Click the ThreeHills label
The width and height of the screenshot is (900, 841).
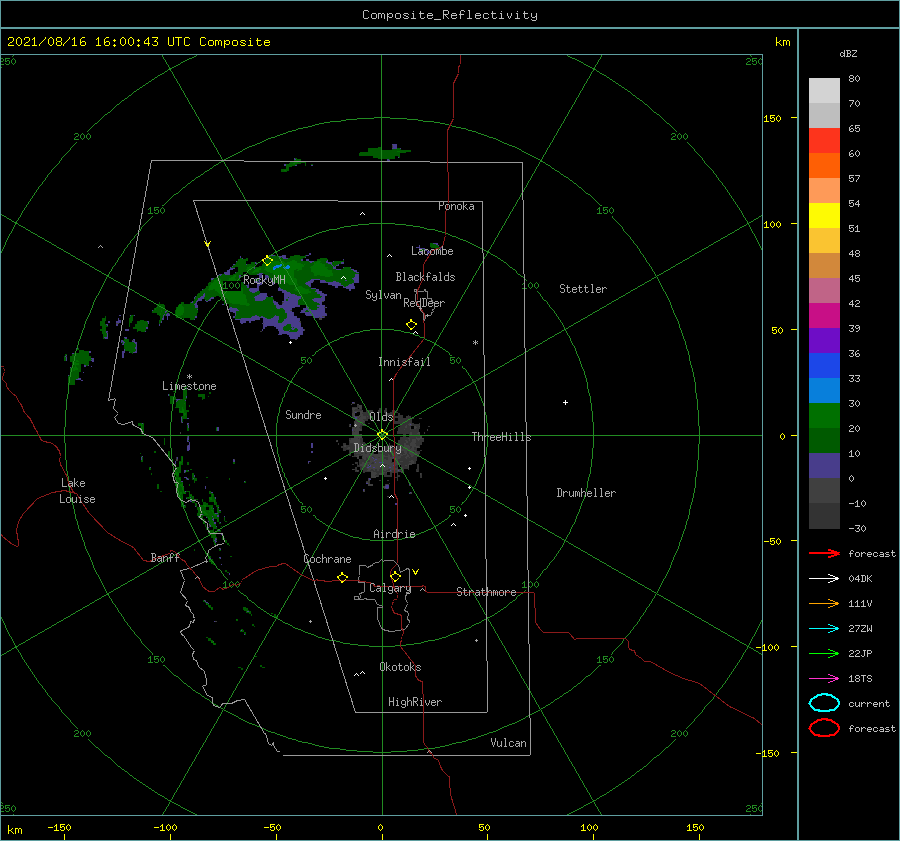click(x=502, y=437)
